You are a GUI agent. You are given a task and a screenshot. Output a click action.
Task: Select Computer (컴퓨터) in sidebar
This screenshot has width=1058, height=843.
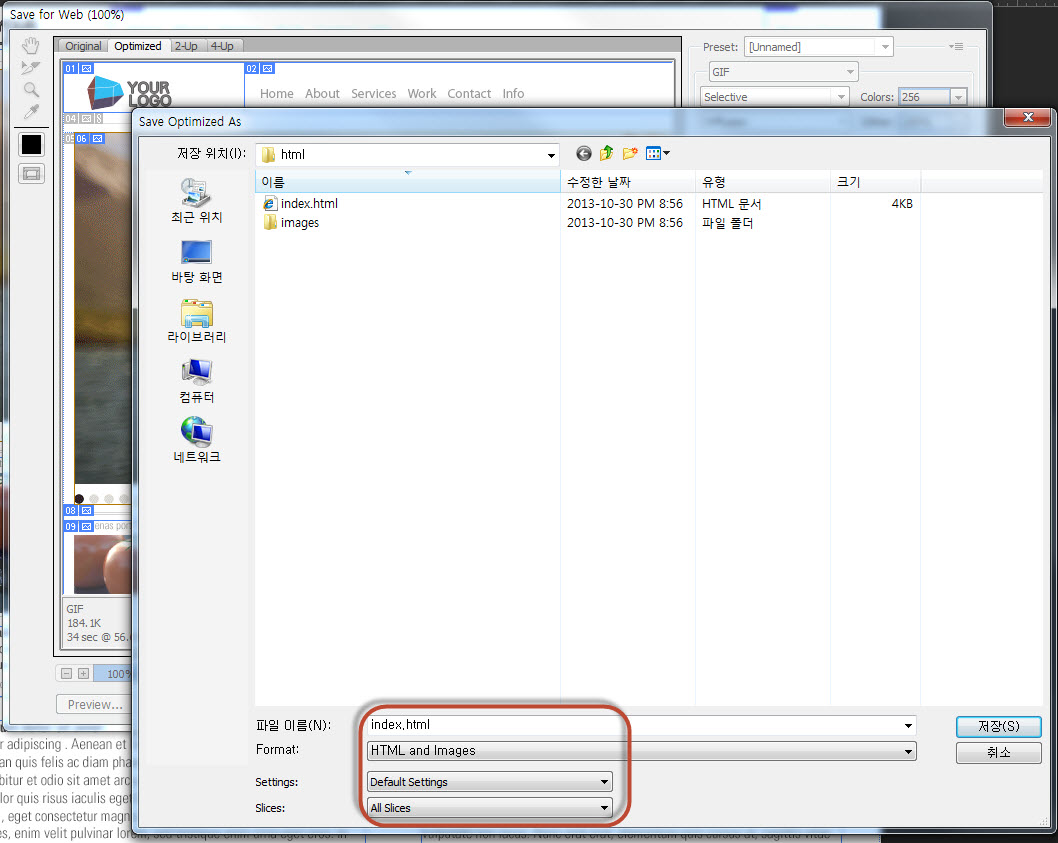coord(196,380)
